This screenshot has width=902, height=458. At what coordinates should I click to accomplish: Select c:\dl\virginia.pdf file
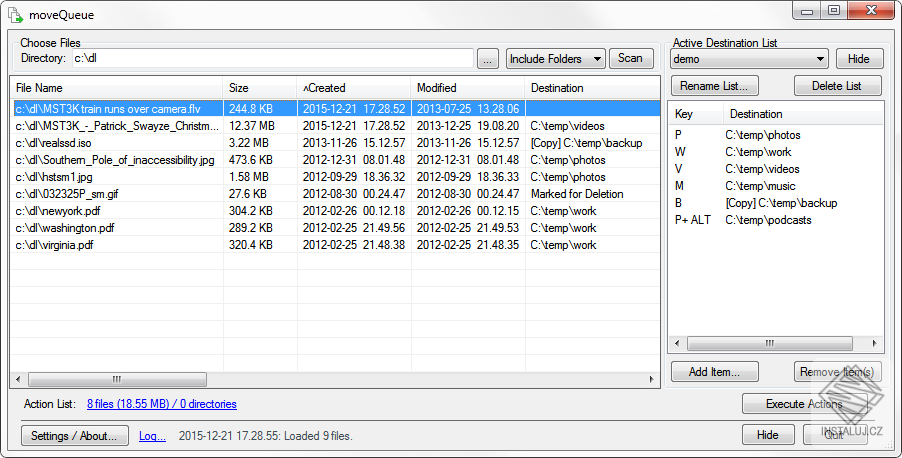(x=335, y=245)
